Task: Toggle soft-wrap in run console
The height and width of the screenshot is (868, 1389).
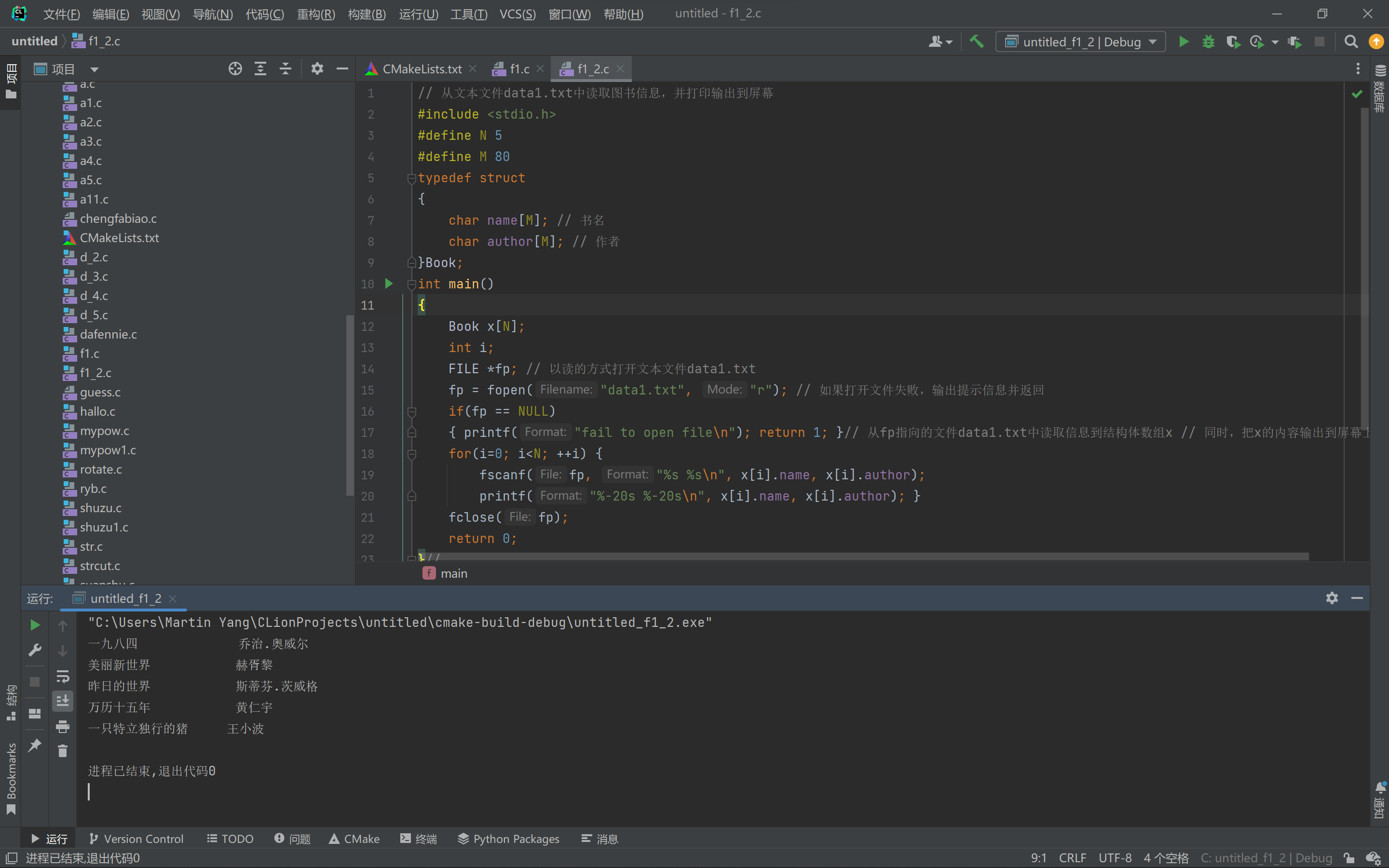Action: click(x=63, y=676)
